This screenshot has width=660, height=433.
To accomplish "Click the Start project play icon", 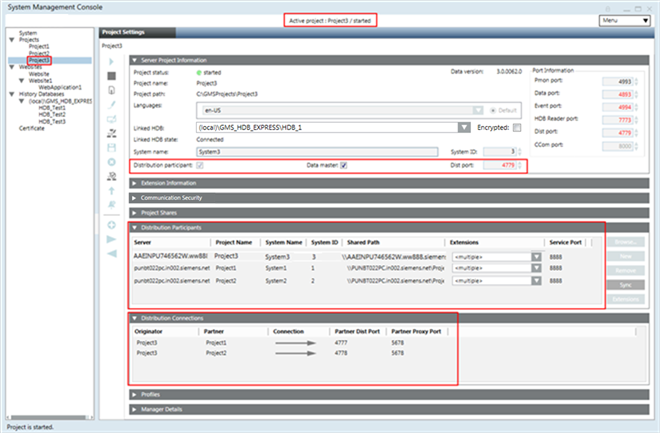I will pyautogui.click(x=110, y=61).
